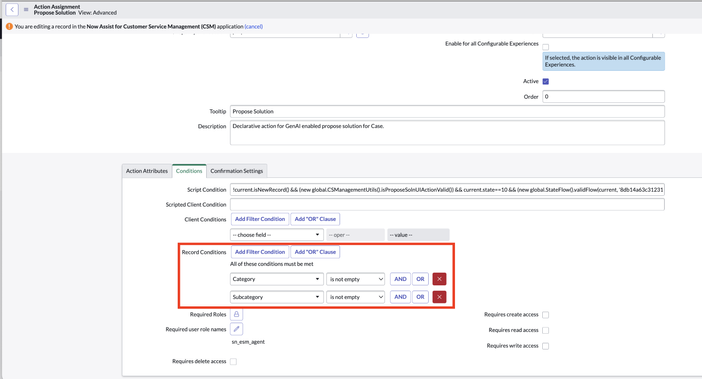This screenshot has width=702, height=379.
Task: Add OR Clause under Record Conditions
Action: pyautogui.click(x=315, y=252)
